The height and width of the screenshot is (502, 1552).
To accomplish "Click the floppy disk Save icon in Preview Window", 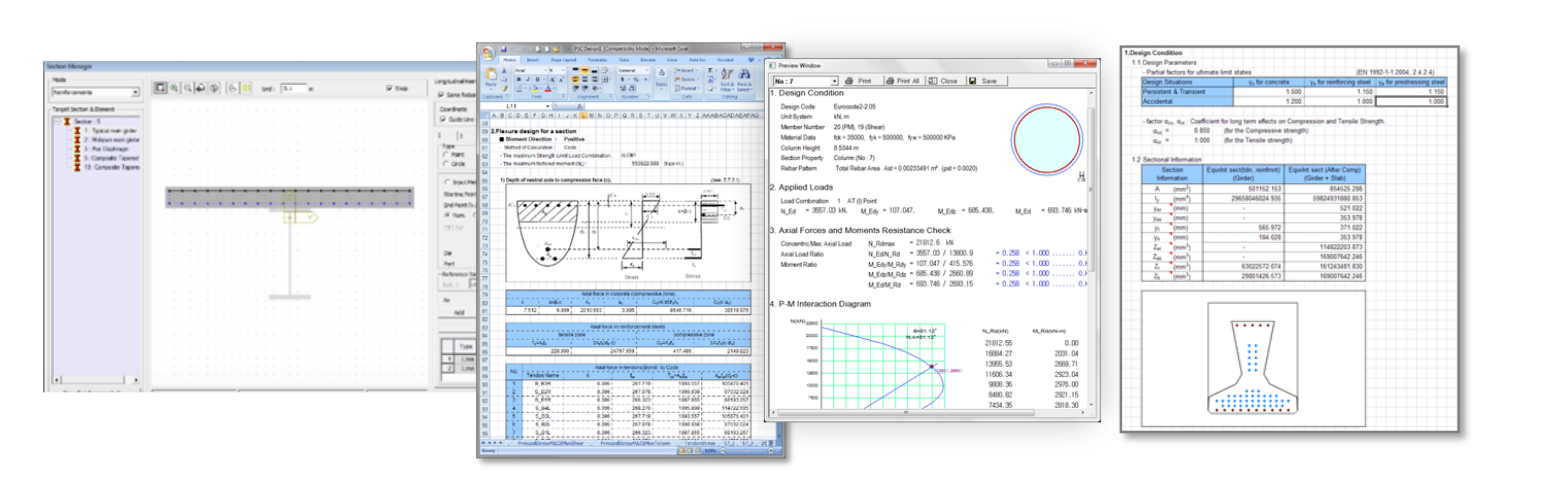I will 974,80.
